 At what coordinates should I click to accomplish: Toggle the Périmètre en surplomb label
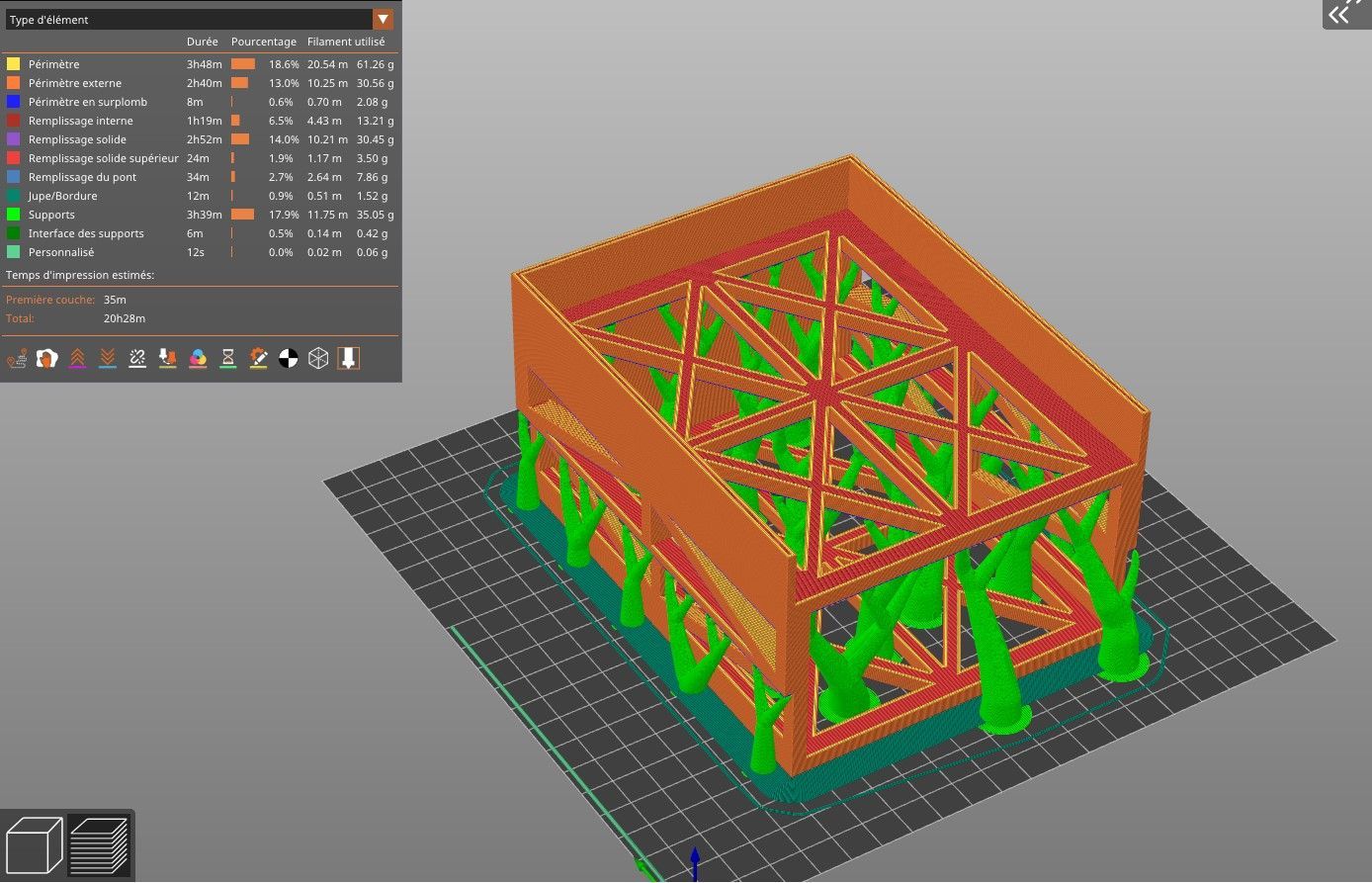click(88, 102)
